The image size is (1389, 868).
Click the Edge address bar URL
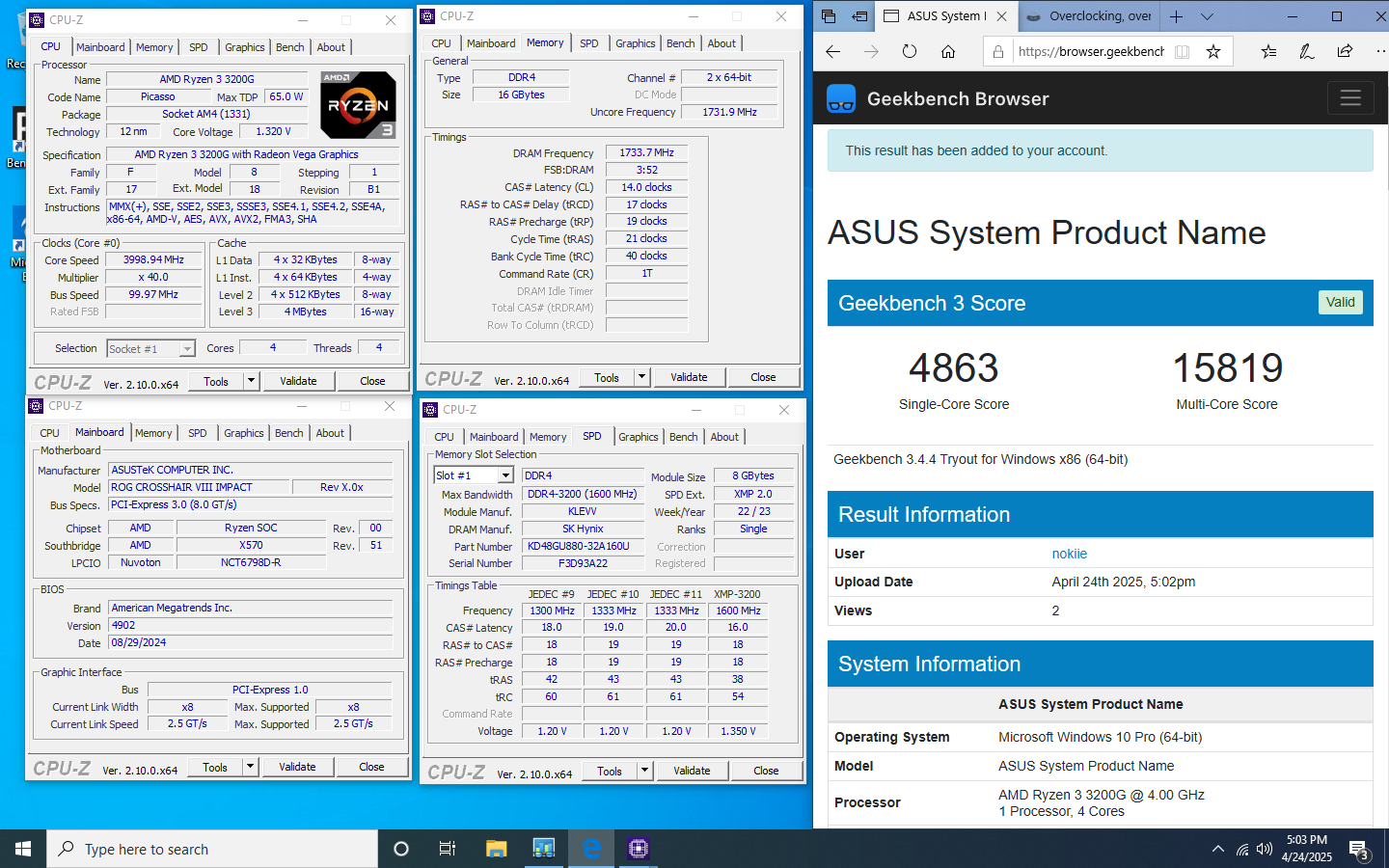[x=1091, y=52]
